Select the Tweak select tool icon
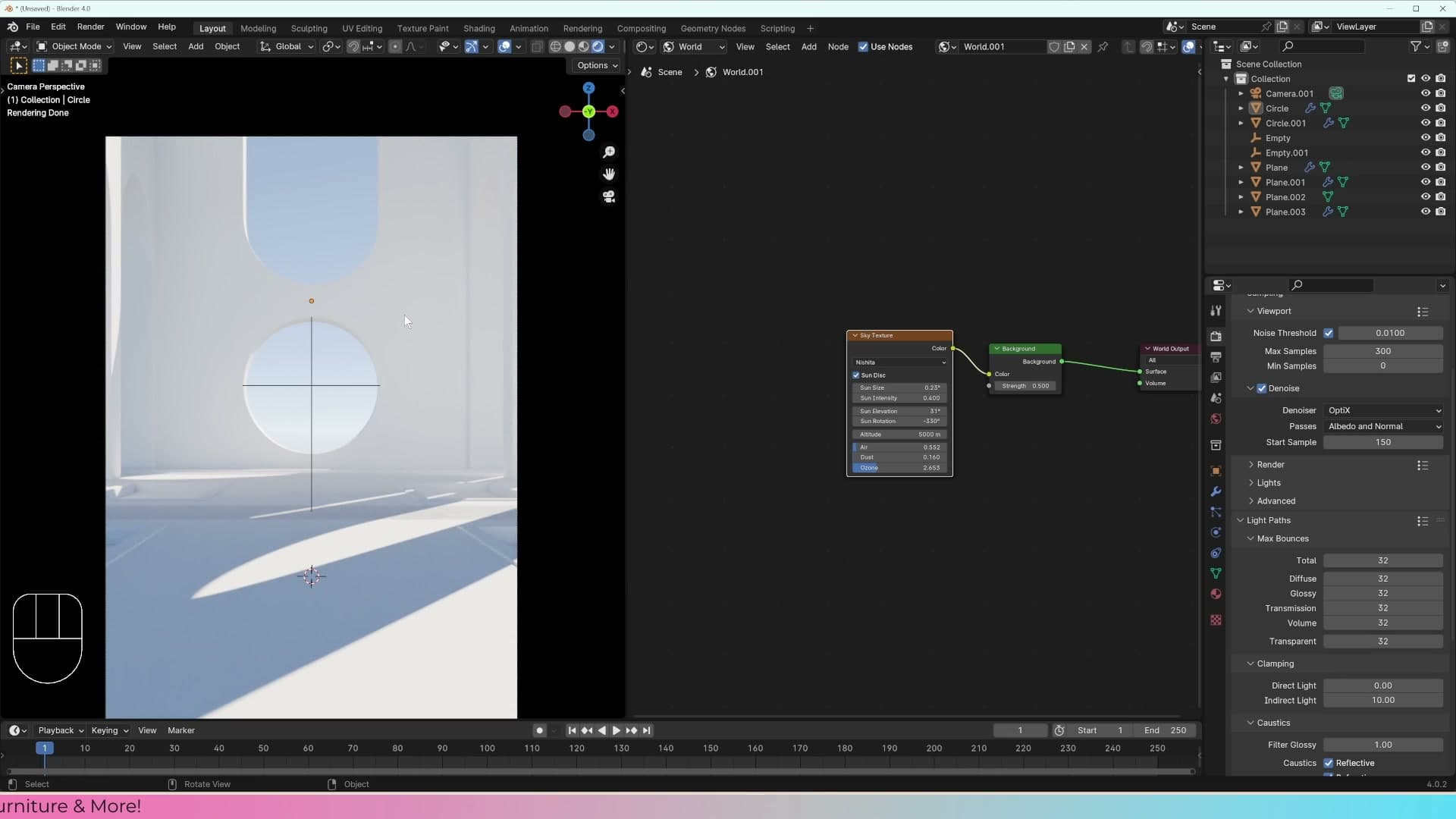This screenshot has width=1456, height=819. tap(19, 66)
